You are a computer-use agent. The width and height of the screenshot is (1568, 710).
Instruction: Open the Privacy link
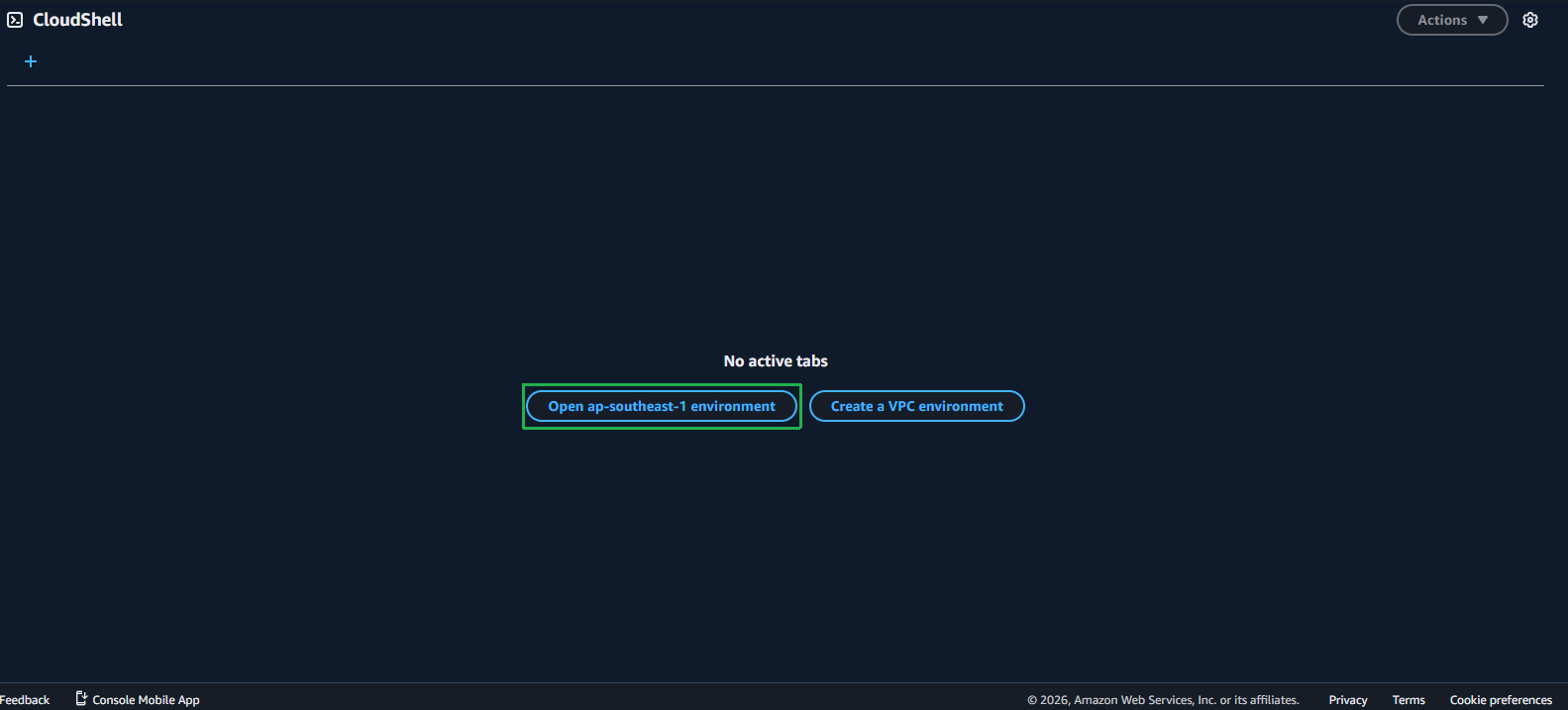point(1348,700)
